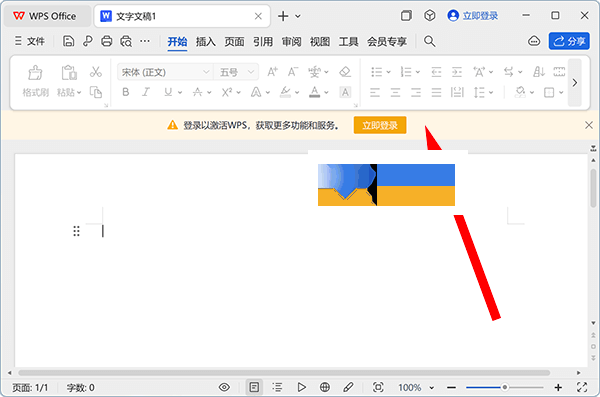The height and width of the screenshot is (397, 600).
Task: Toggle Italic formatting
Action: pos(146,92)
